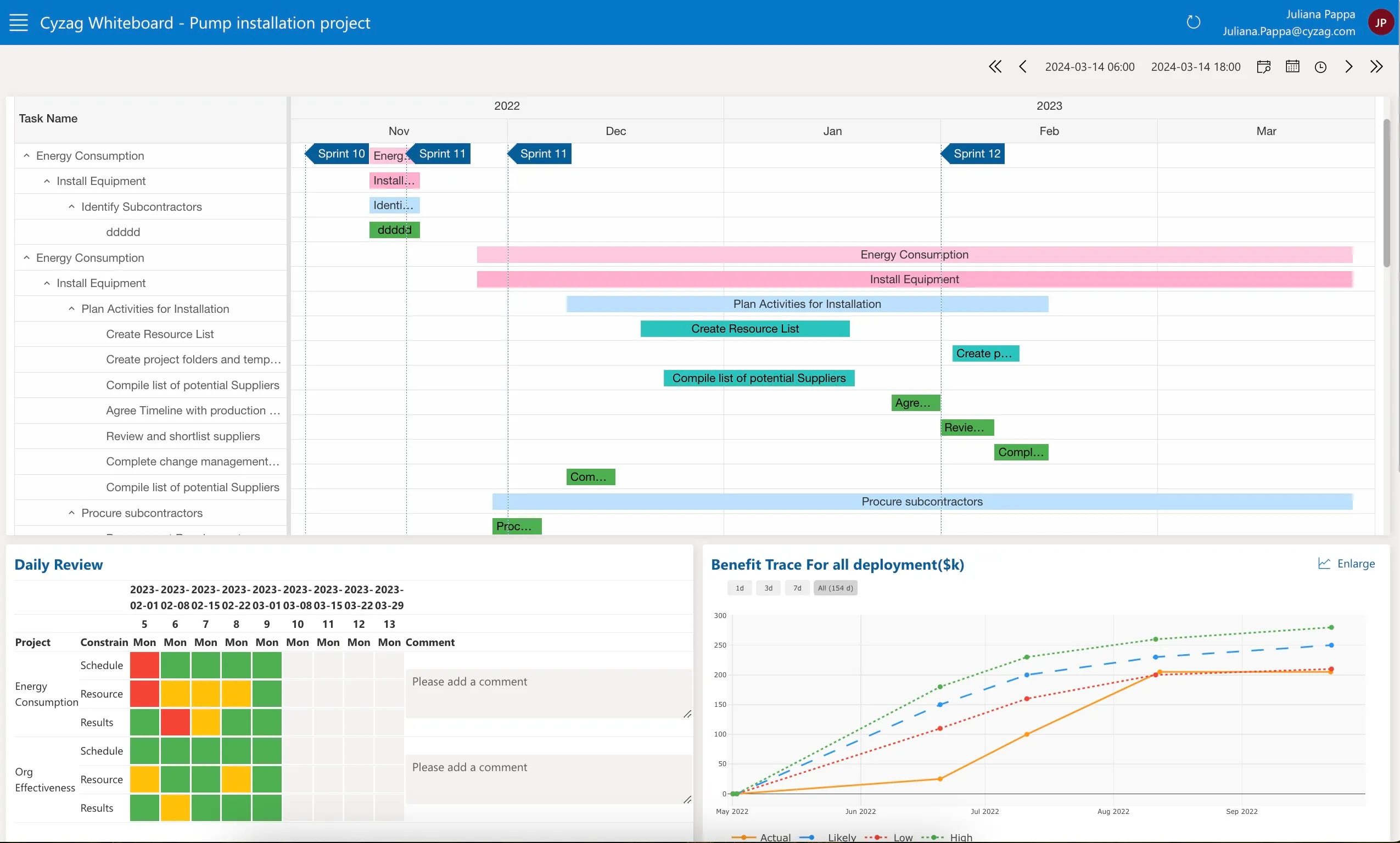Open the hamburger navigation menu
Image resolution: width=1400 pixels, height=843 pixels.
click(x=19, y=23)
